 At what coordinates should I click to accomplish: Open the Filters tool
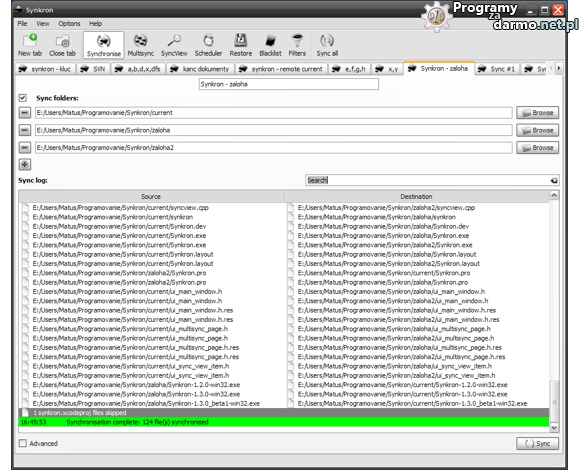[x=297, y=45]
